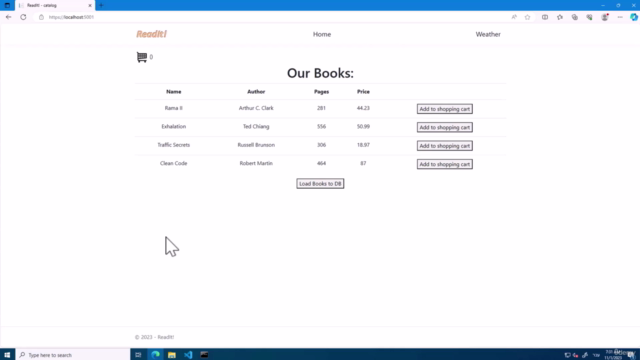
Task: Open the terminal from taskbar
Action: pyautogui.click(x=204, y=355)
